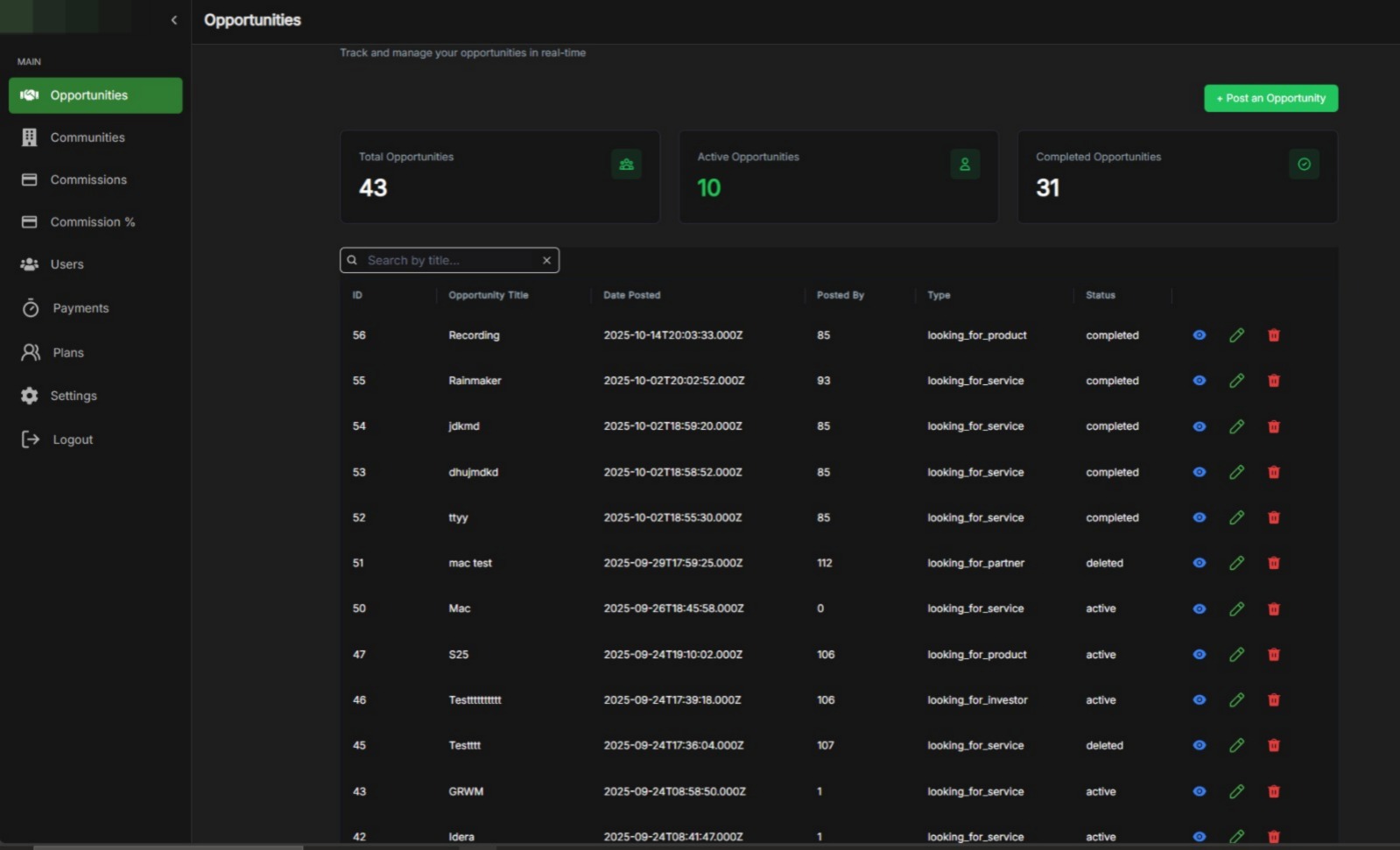View the opportunity with ID 45
The width and height of the screenshot is (1400, 850).
pyautogui.click(x=1199, y=745)
